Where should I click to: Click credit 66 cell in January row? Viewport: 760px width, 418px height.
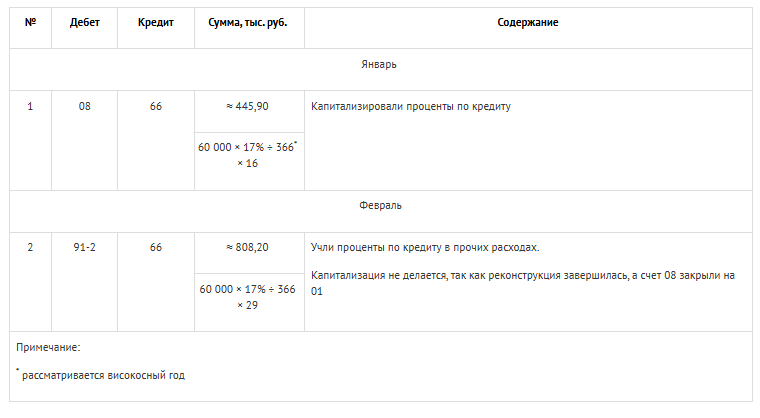155,106
